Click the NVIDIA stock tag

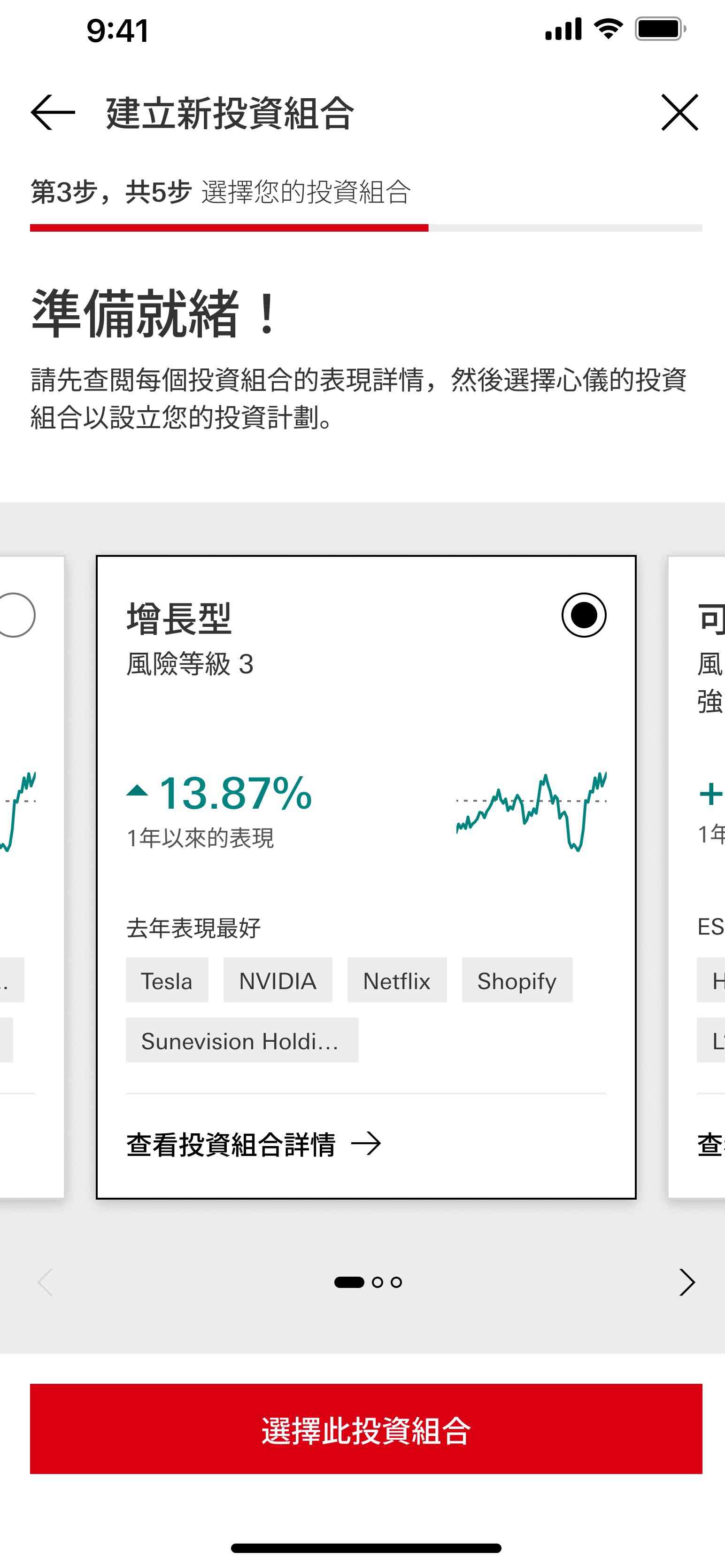[278, 980]
